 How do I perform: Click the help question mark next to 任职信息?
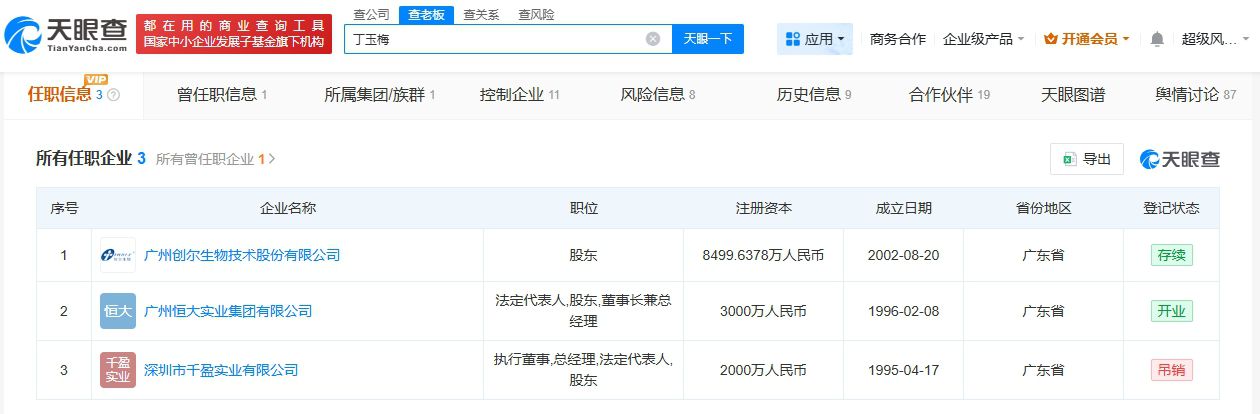coord(113,95)
